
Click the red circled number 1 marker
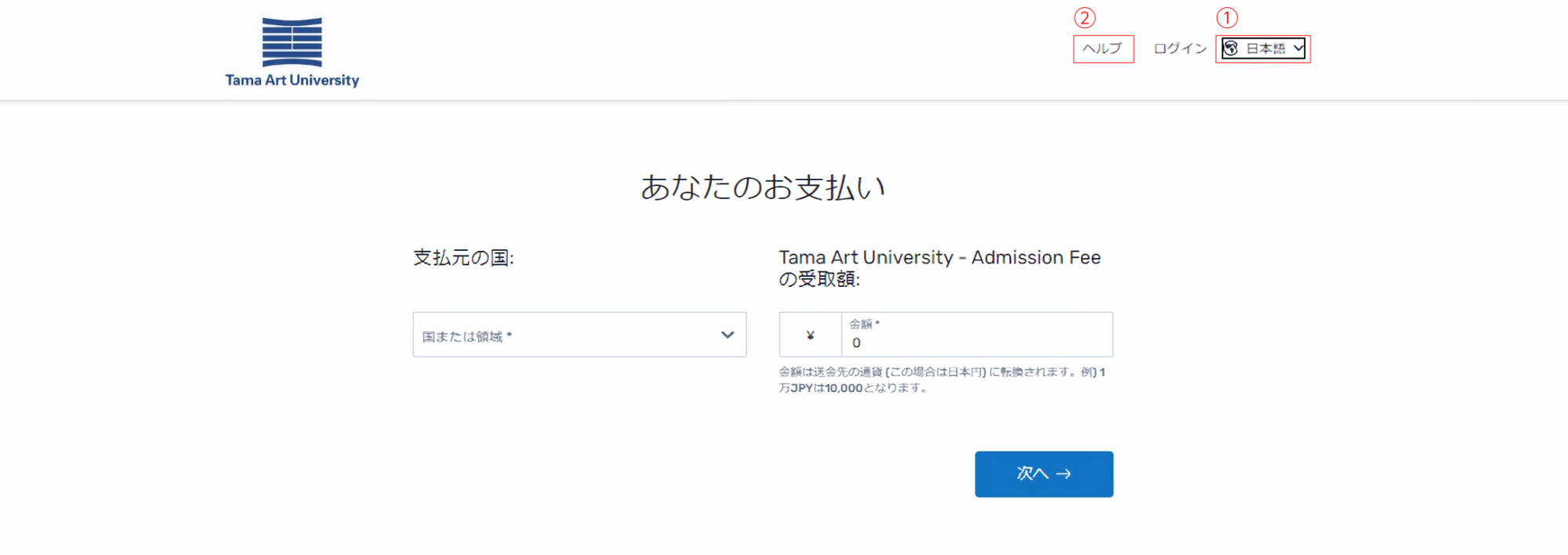(1227, 17)
